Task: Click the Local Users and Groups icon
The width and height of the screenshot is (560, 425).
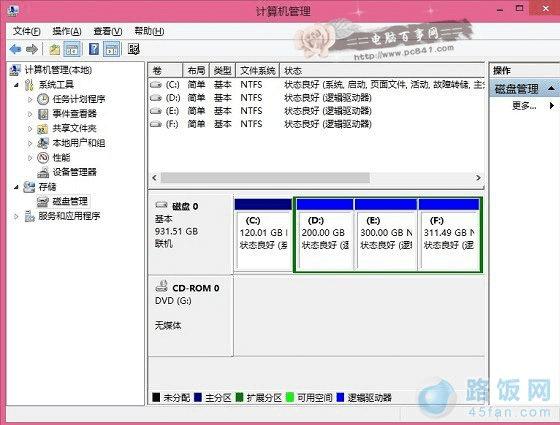Action: tap(43, 143)
